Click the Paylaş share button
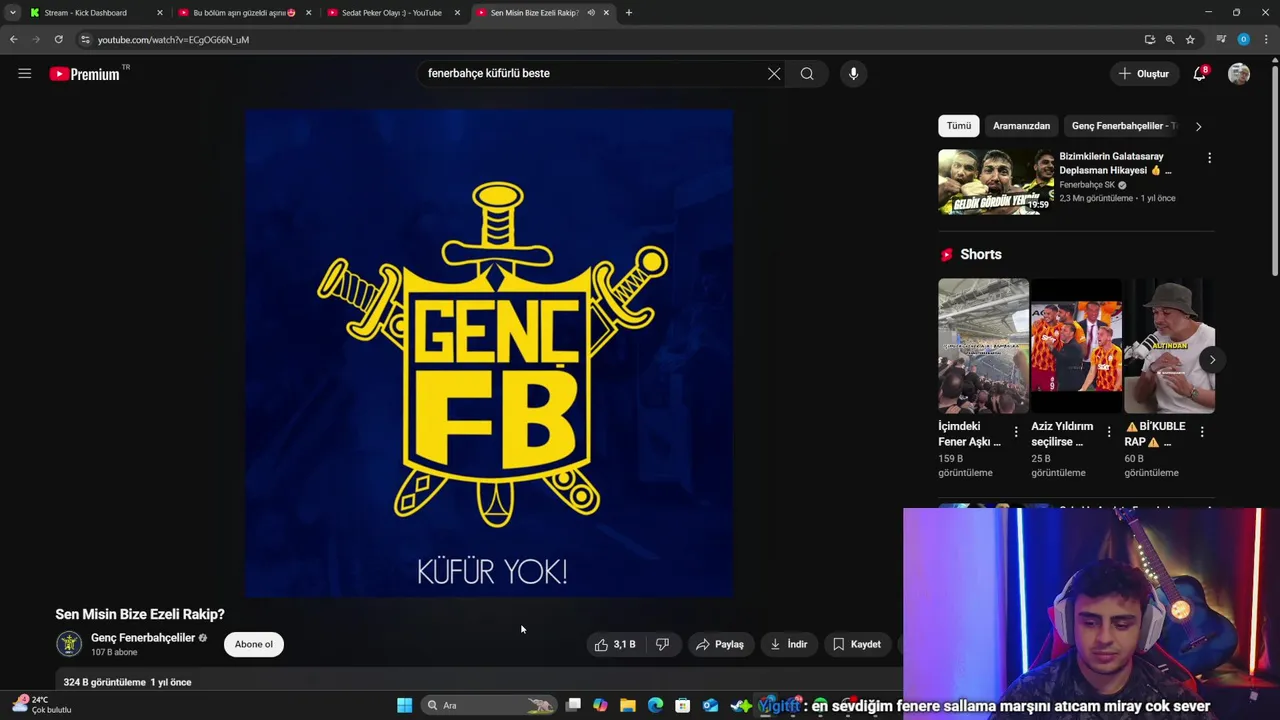This screenshot has width=1280, height=720. [x=720, y=644]
